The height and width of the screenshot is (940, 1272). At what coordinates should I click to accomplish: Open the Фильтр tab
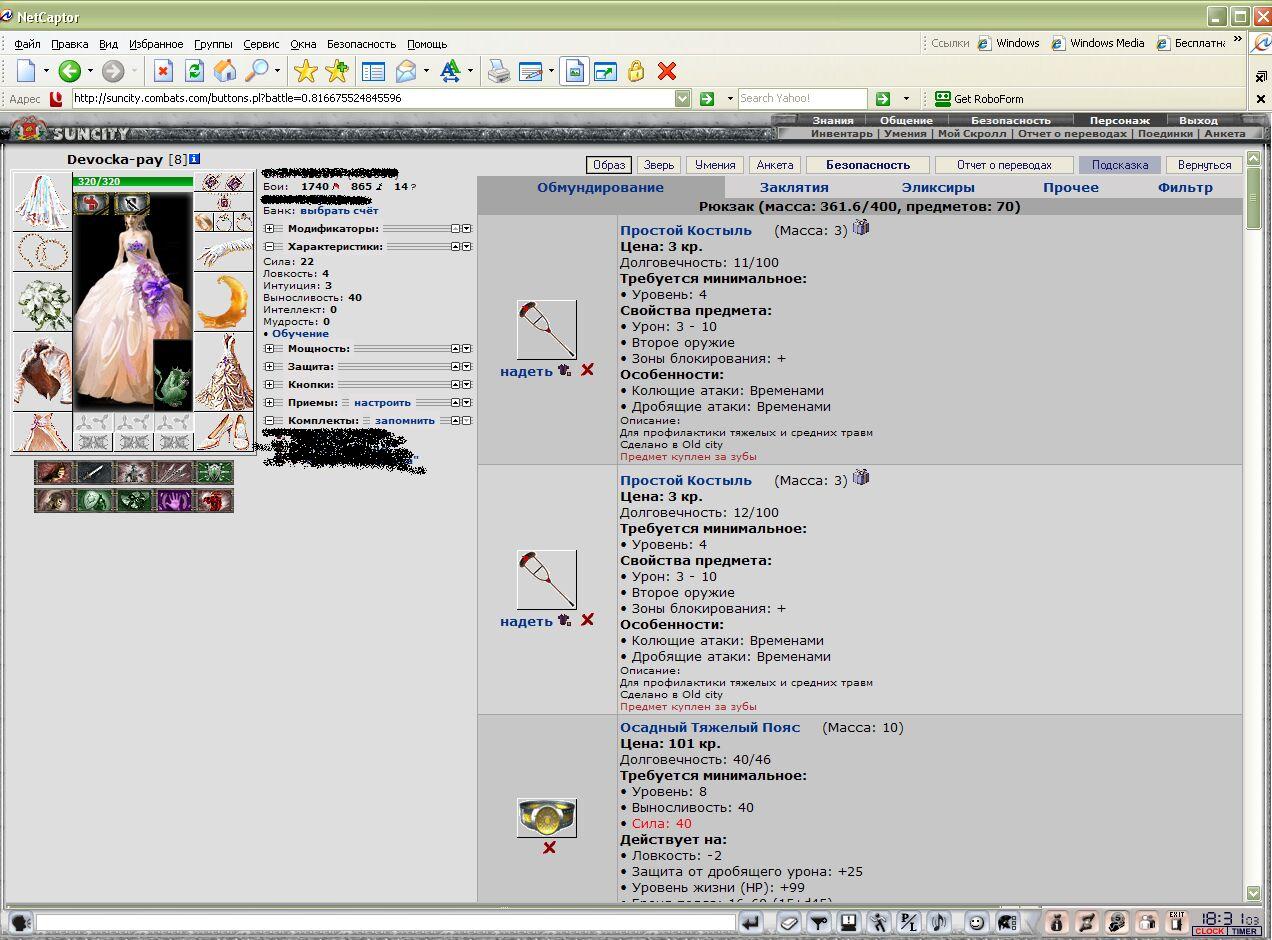pyautogui.click(x=1185, y=187)
